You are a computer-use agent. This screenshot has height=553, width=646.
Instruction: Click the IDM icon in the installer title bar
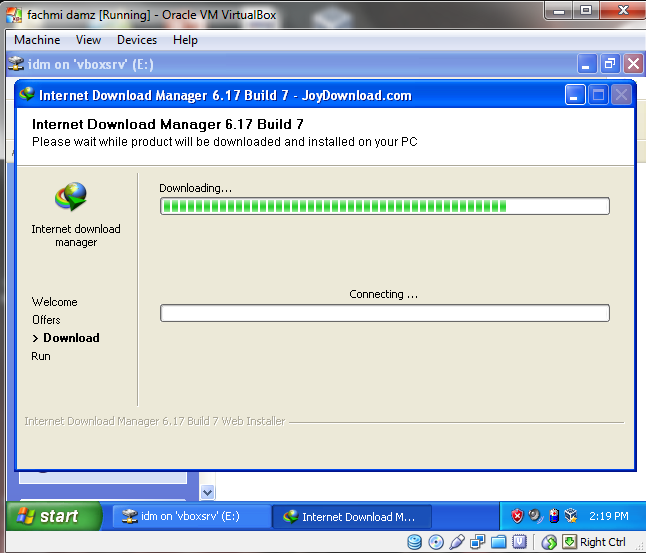[x=27, y=95]
